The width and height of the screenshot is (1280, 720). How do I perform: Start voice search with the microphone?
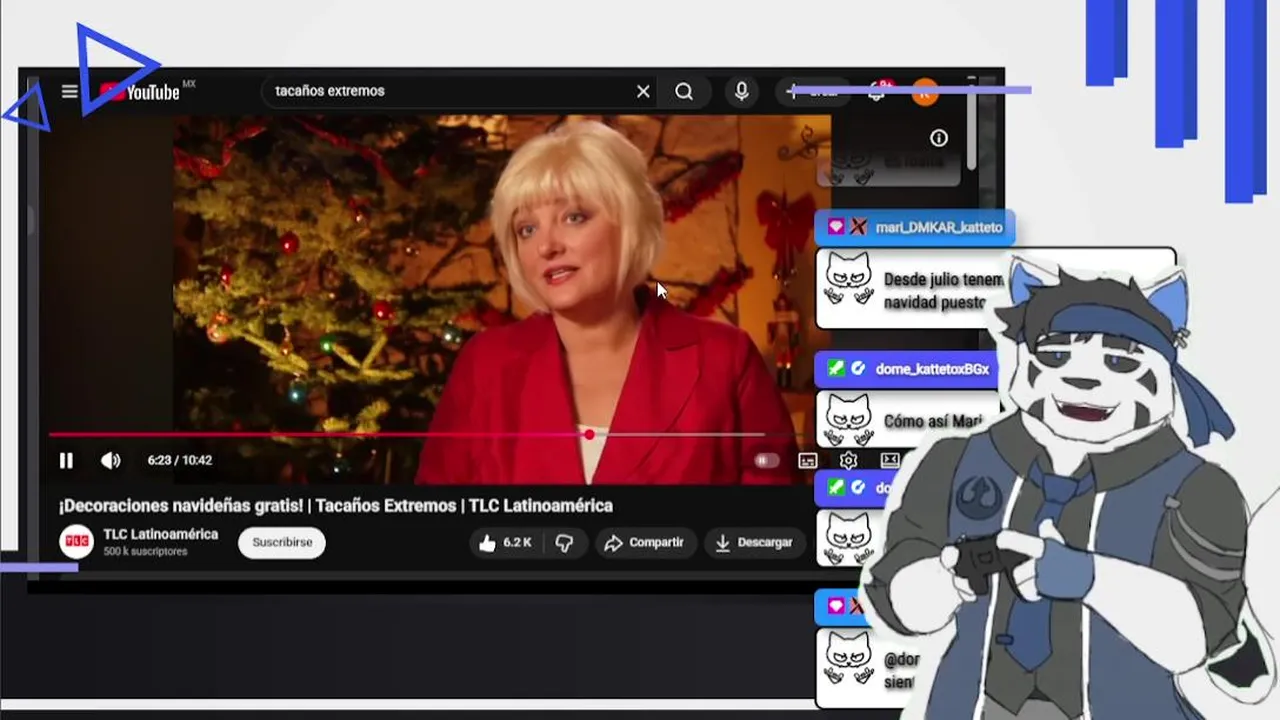(x=742, y=91)
